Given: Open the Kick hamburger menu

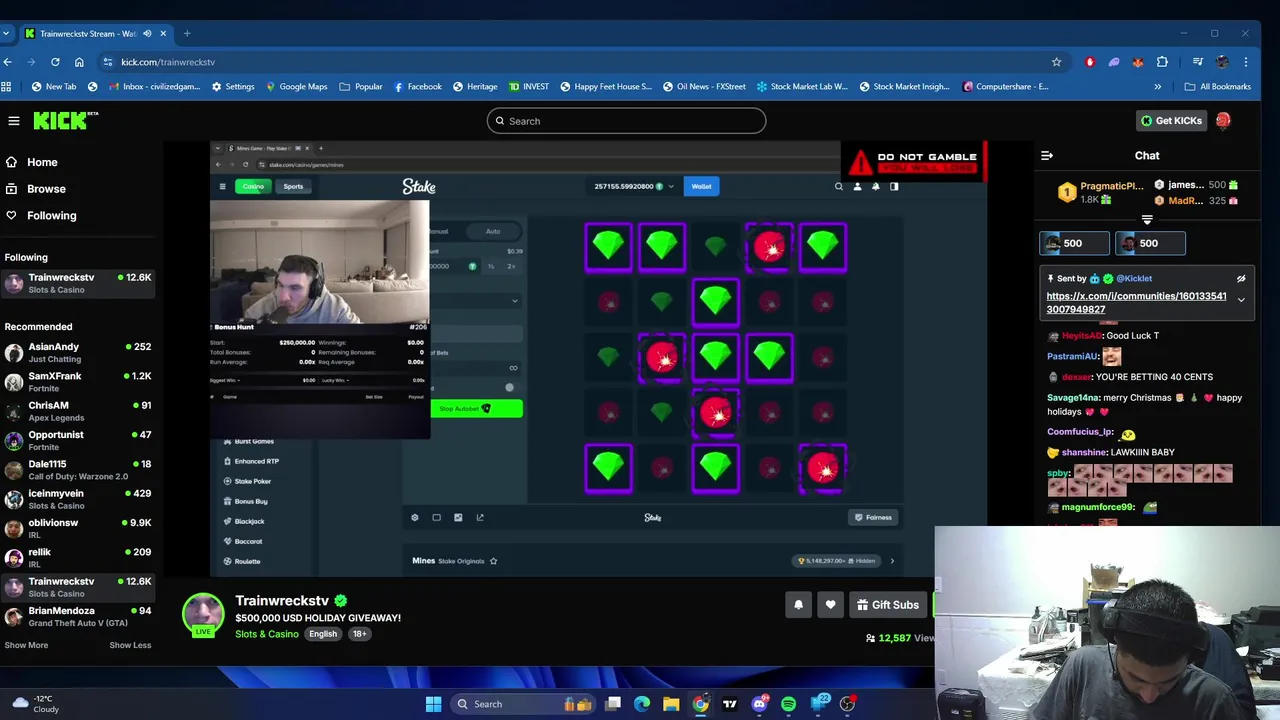Looking at the screenshot, I should 14,121.
